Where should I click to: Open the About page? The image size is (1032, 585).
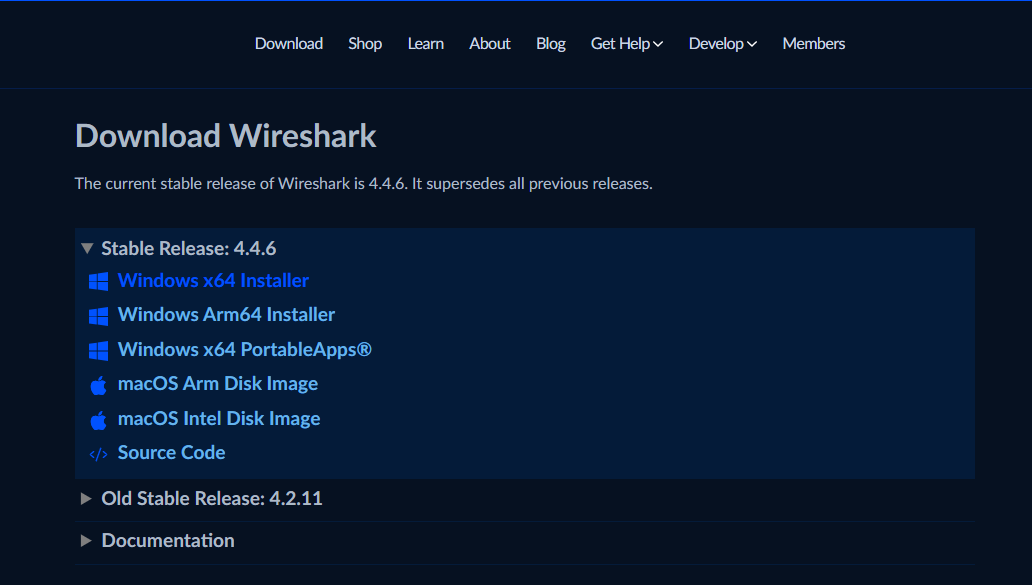[490, 43]
